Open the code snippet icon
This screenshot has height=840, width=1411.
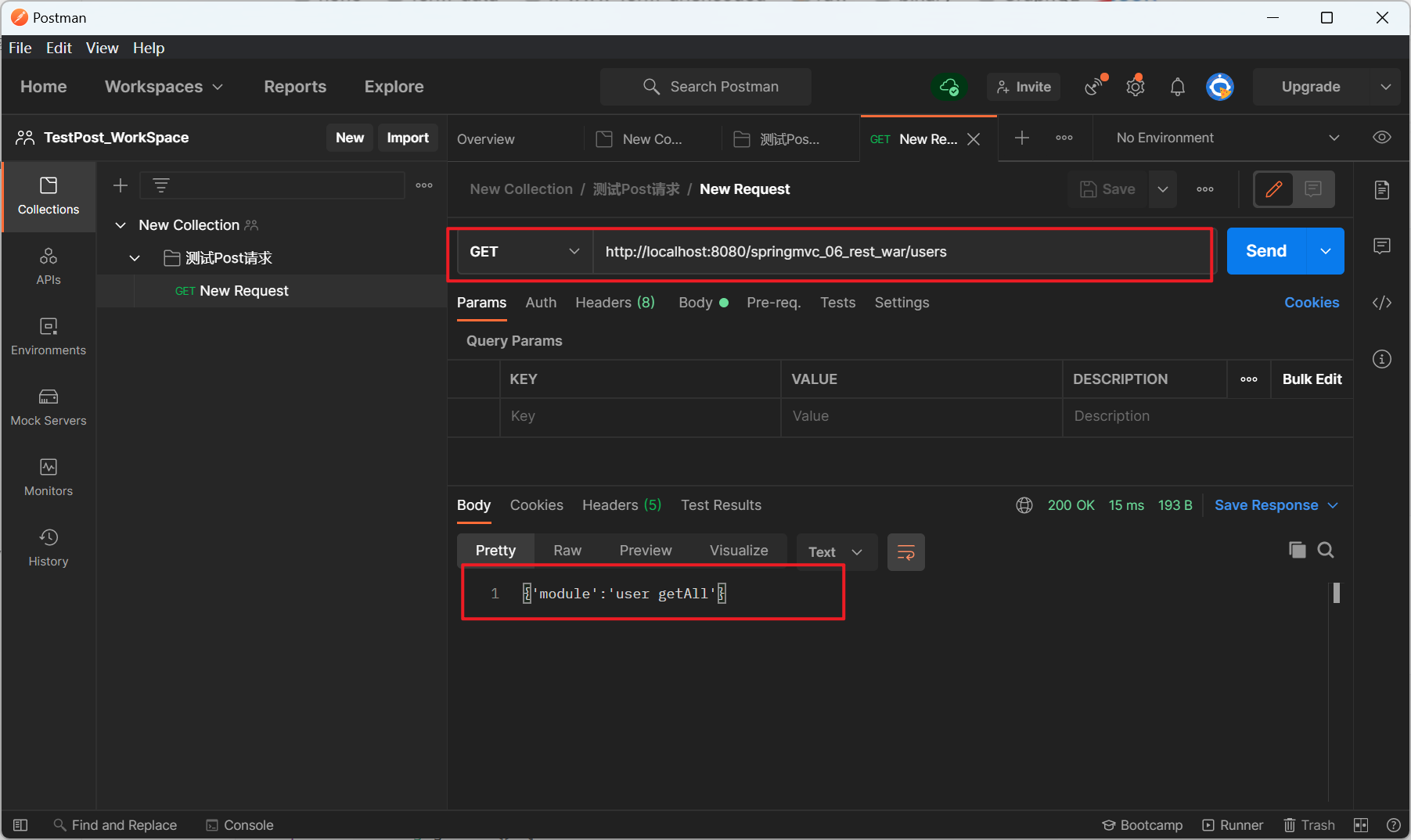[1382, 303]
